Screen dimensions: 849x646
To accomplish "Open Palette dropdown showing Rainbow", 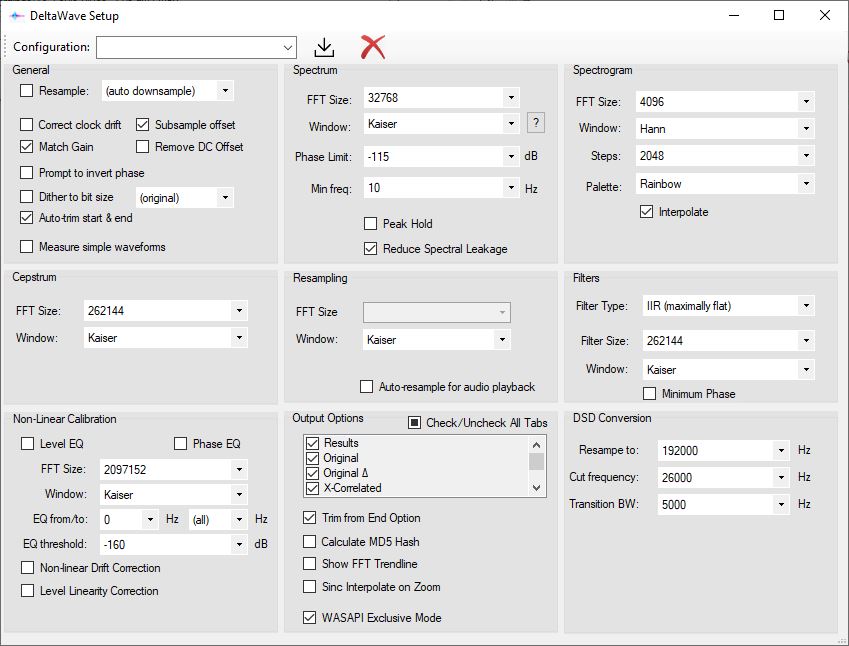I will (x=725, y=184).
